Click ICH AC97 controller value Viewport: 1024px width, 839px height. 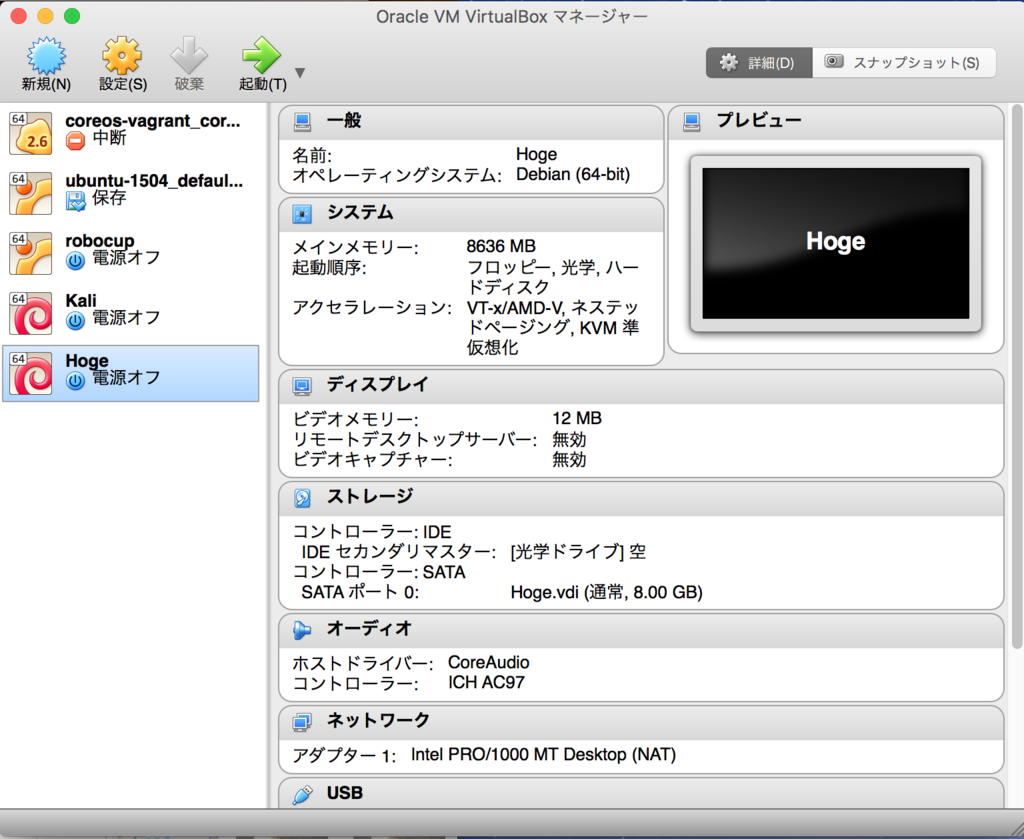click(486, 682)
